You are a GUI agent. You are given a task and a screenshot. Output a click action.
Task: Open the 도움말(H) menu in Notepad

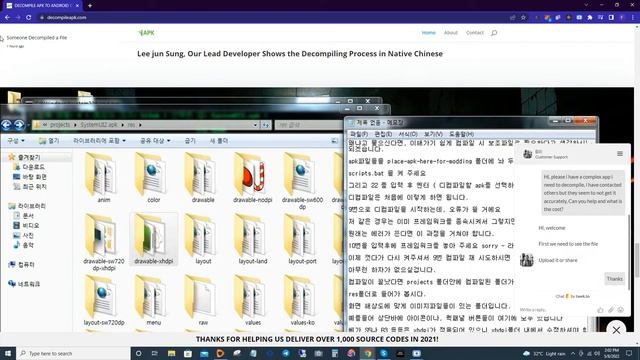coord(462,134)
